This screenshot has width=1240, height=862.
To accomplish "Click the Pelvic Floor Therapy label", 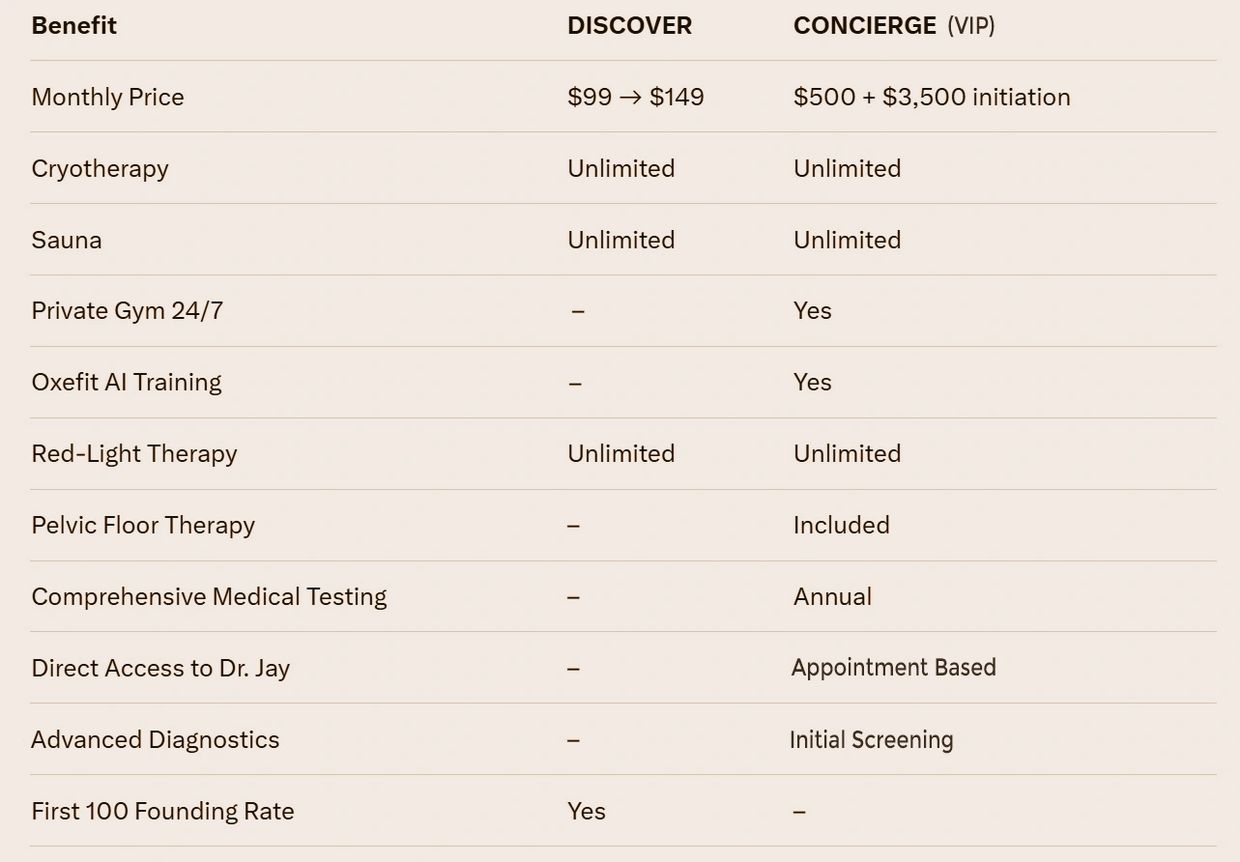I will pyautogui.click(x=143, y=525).
